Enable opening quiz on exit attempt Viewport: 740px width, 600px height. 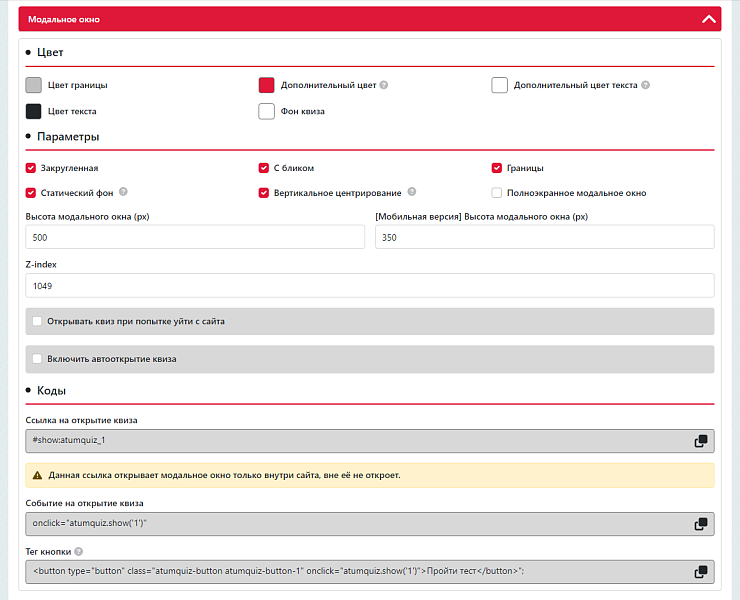tap(38, 321)
